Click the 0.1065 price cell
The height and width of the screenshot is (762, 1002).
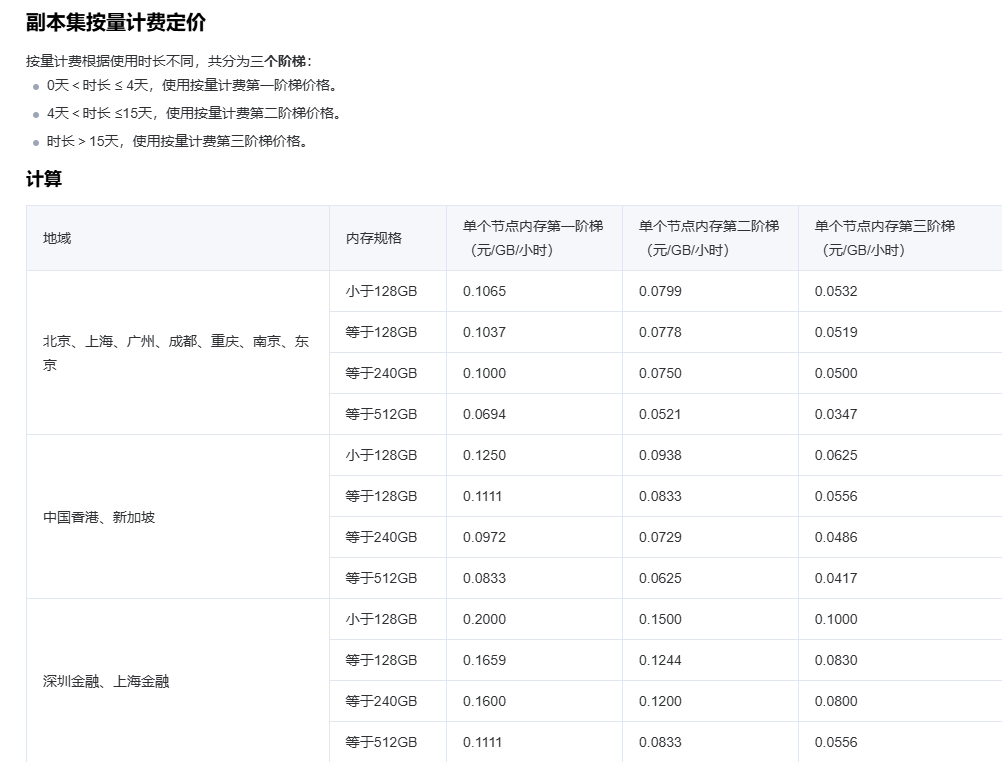(484, 291)
